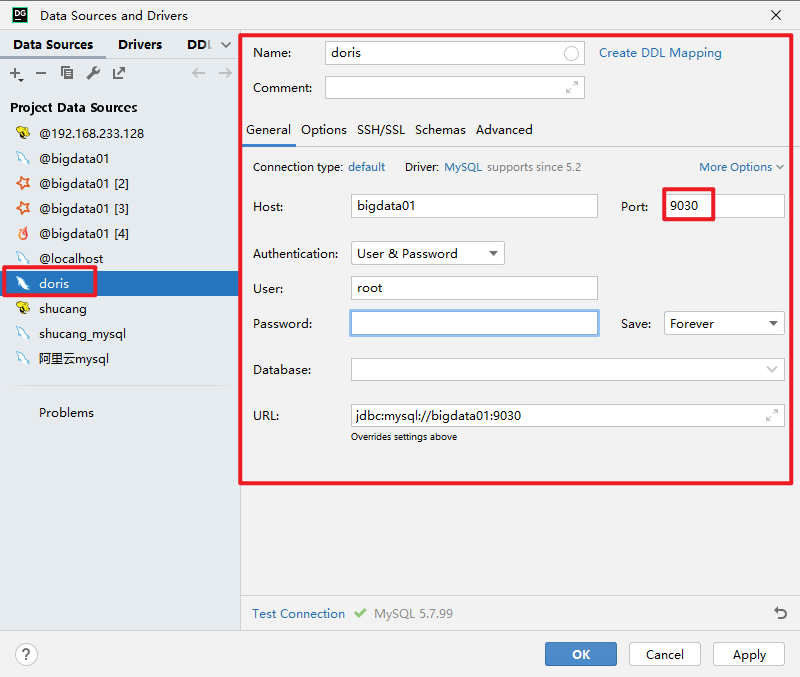Click the Create DDL Mapping link
Screen dimensions: 800x677
(x=660, y=53)
